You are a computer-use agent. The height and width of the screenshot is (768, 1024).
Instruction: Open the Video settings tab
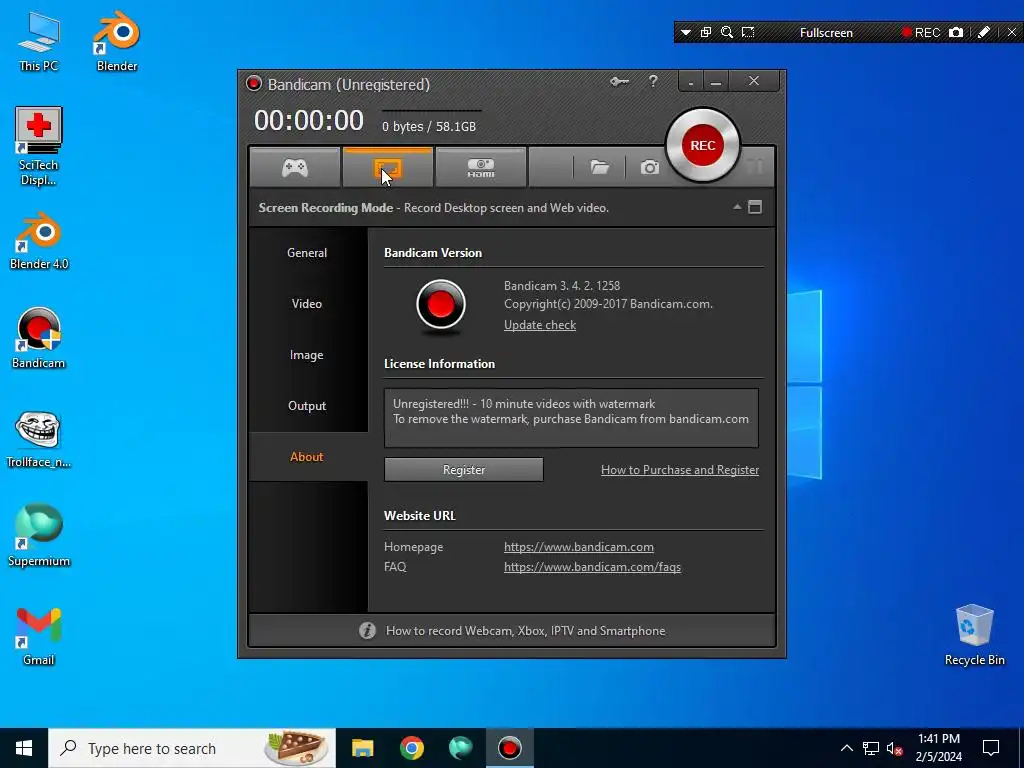pos(307,304)
